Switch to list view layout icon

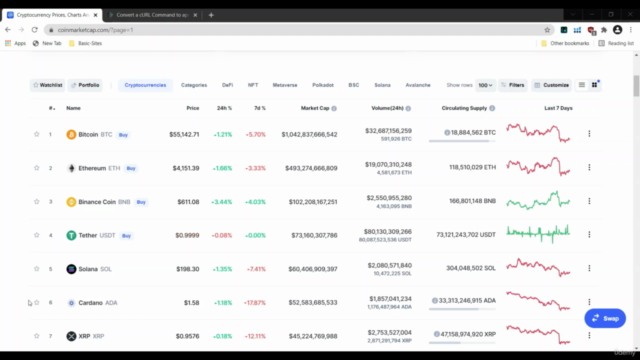pos(582,85)
